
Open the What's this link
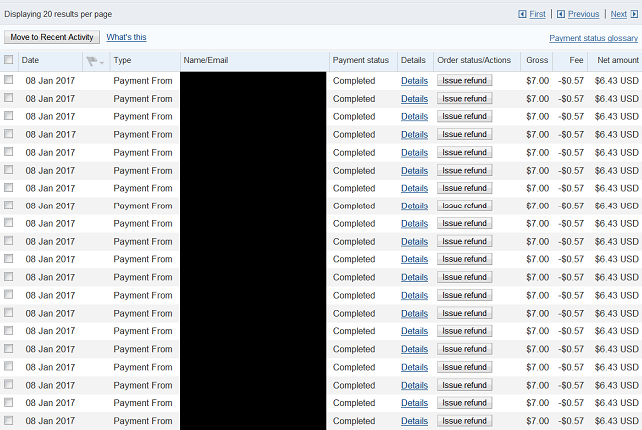click(126, 37)
